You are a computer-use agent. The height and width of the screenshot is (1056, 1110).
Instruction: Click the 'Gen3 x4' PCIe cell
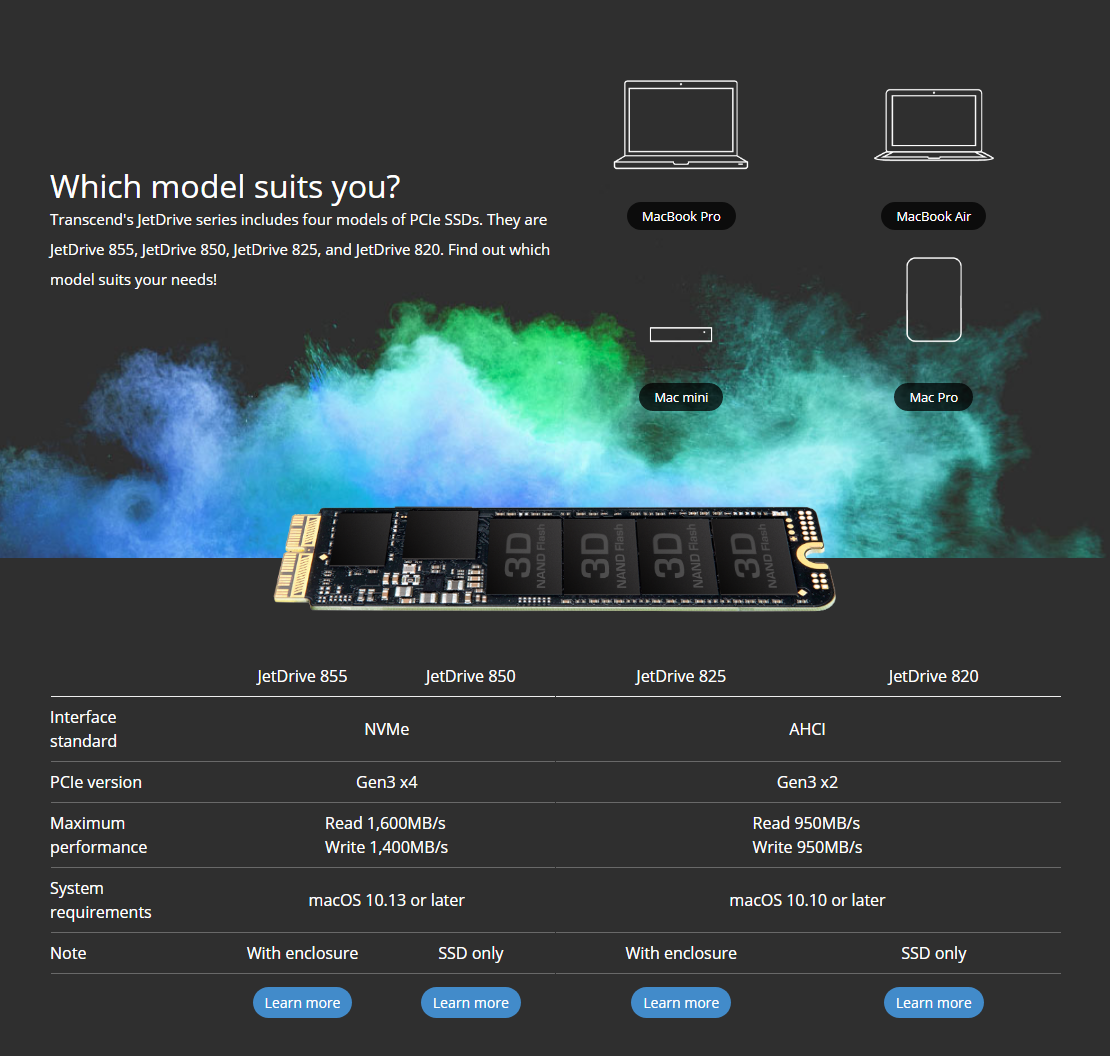click(x=387, y=782)
